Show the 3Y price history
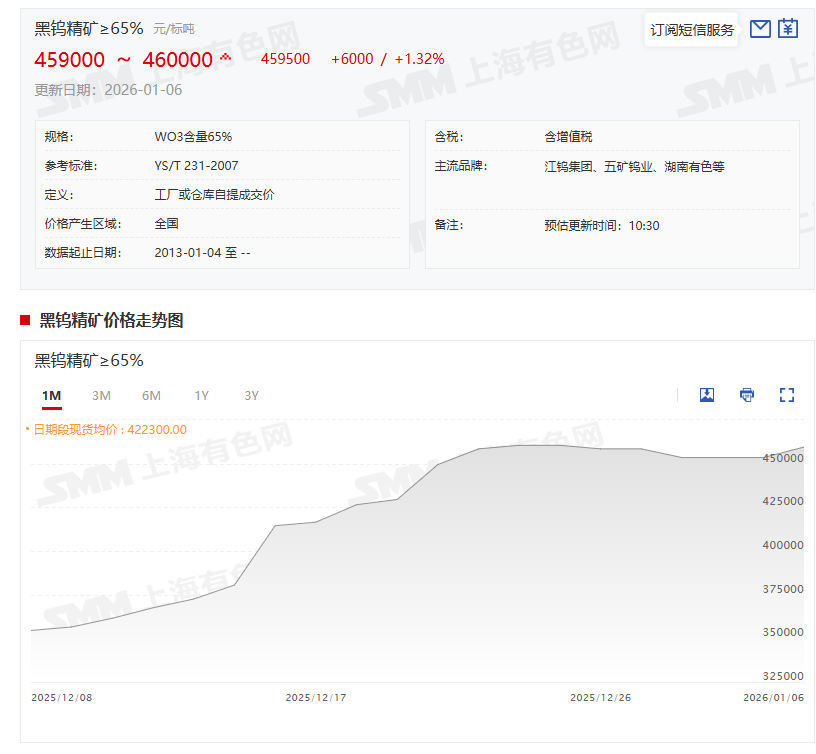 tap(251, 396)
